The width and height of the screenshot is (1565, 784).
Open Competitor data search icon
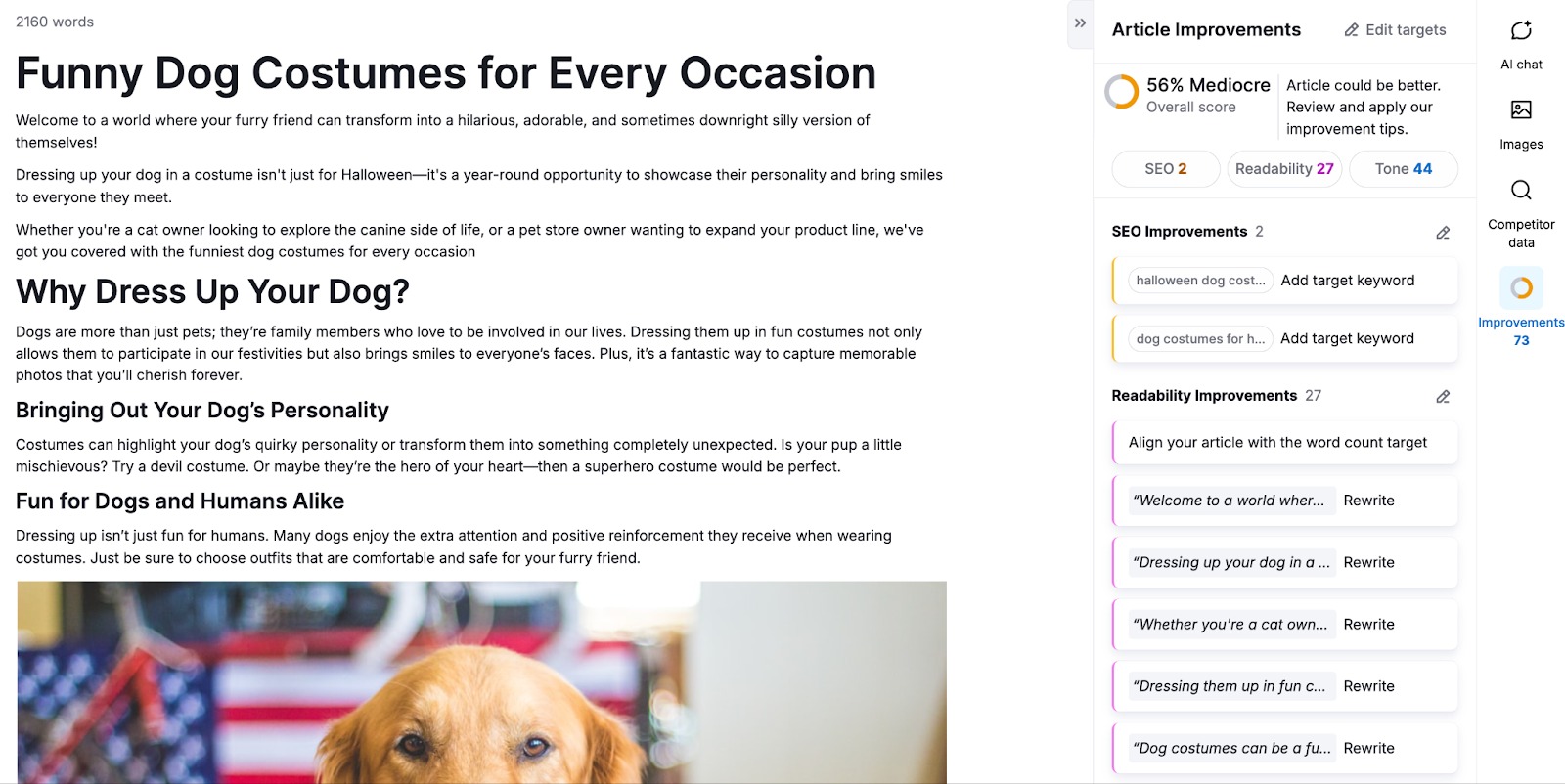[1521, 190]
